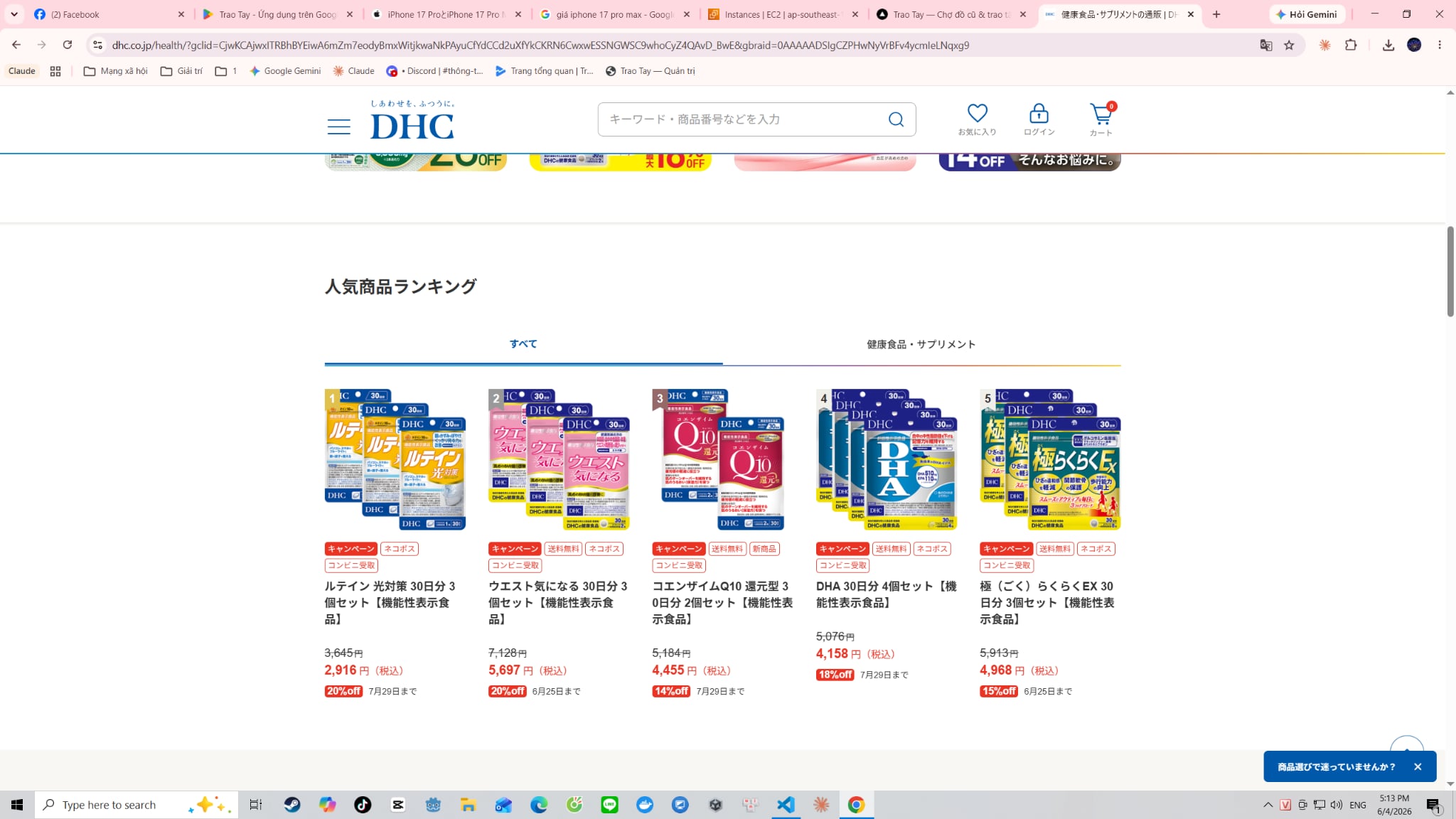
Task: View site information next to the URL
Action: (97, 45)
